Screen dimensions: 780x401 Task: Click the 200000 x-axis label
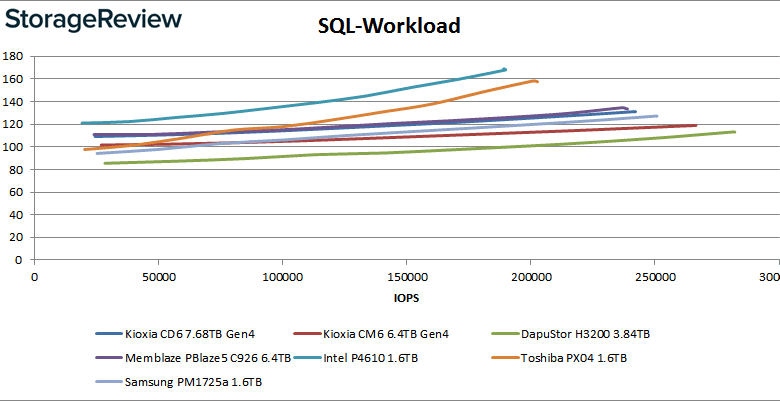coord(530,277)
